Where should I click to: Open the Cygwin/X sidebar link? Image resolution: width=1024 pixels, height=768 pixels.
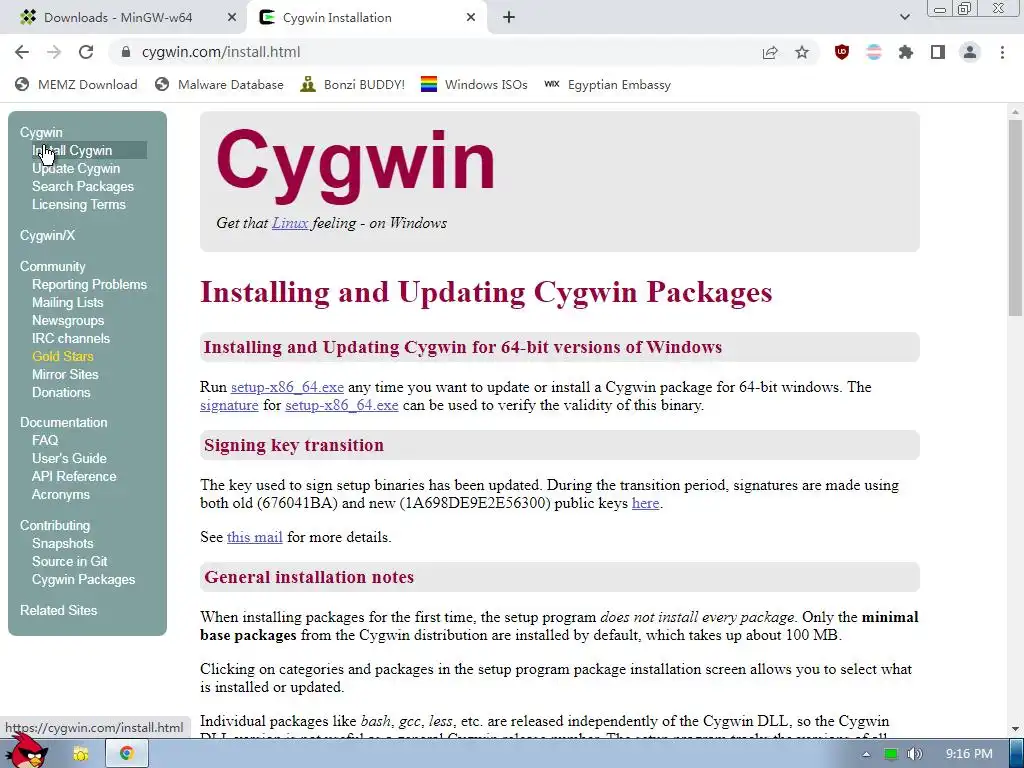coord(47,235)
